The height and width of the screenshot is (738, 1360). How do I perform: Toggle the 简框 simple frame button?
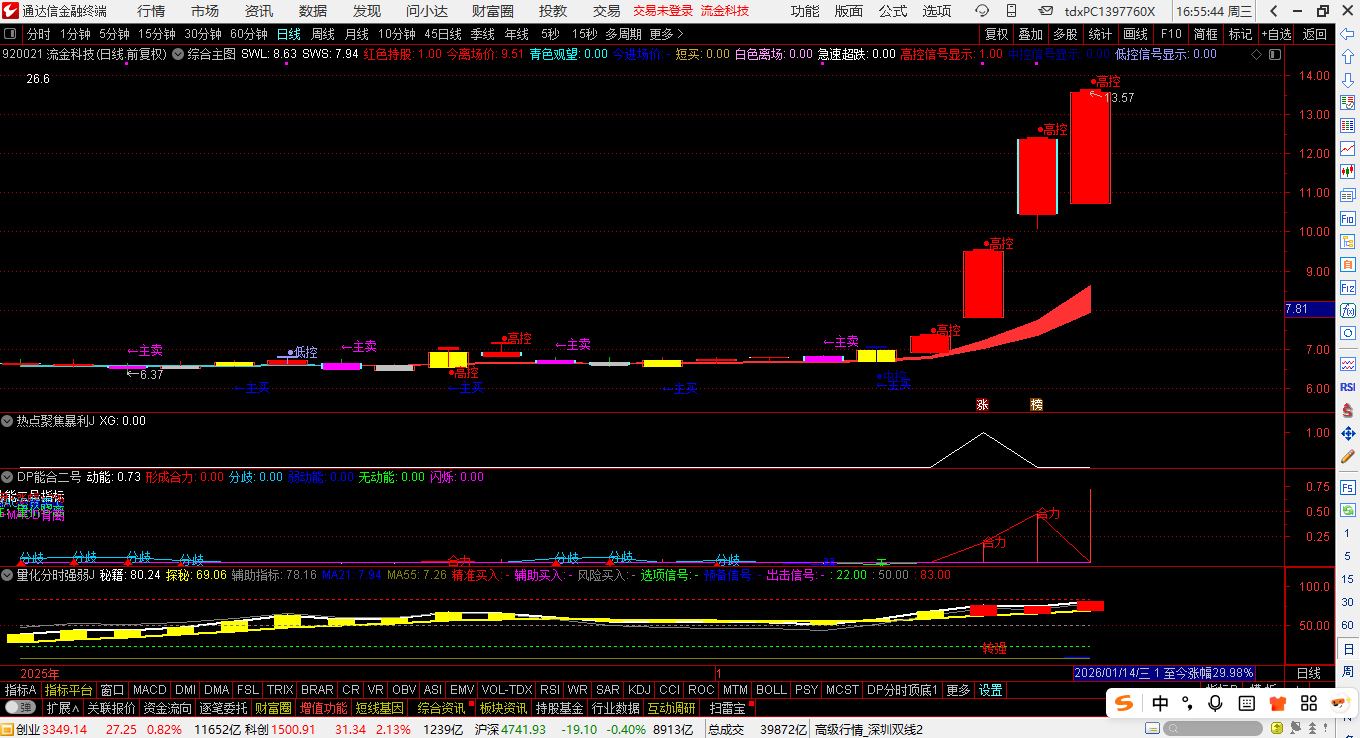1206,34
